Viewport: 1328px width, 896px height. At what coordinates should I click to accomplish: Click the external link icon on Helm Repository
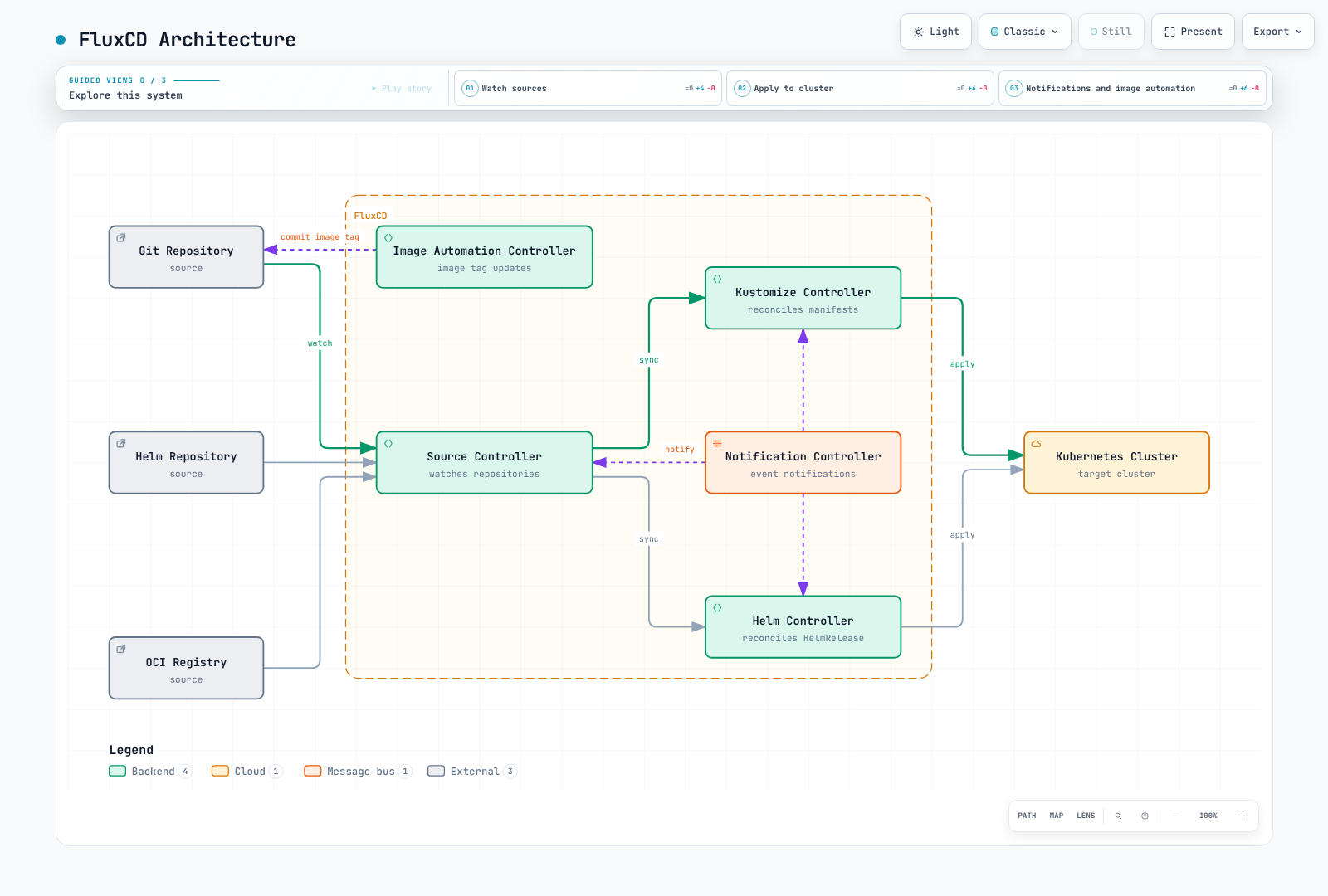pyautogui.click(x=121, y=443)
